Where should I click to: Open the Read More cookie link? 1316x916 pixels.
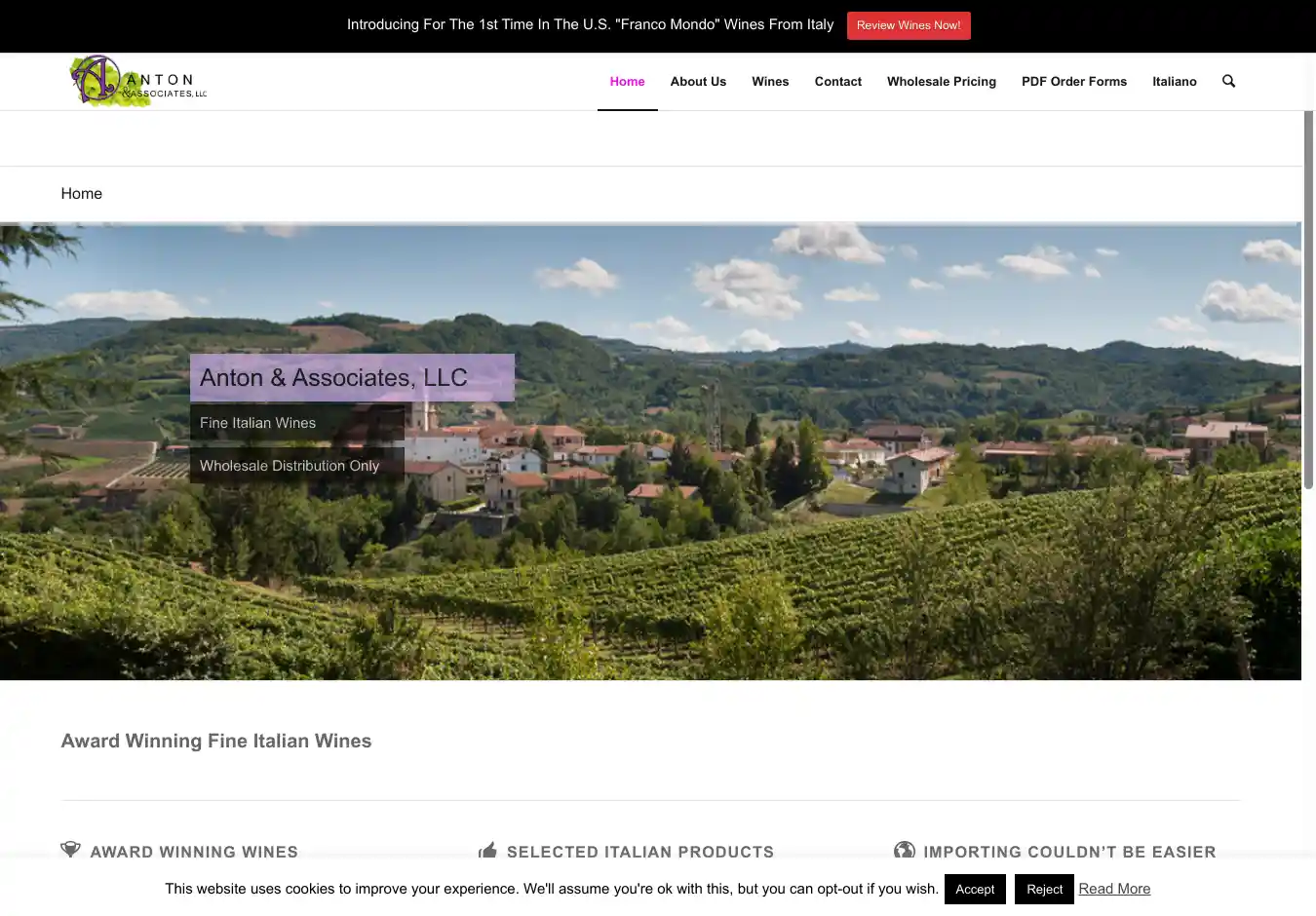pyautogui.click(x=1114, y=889)
